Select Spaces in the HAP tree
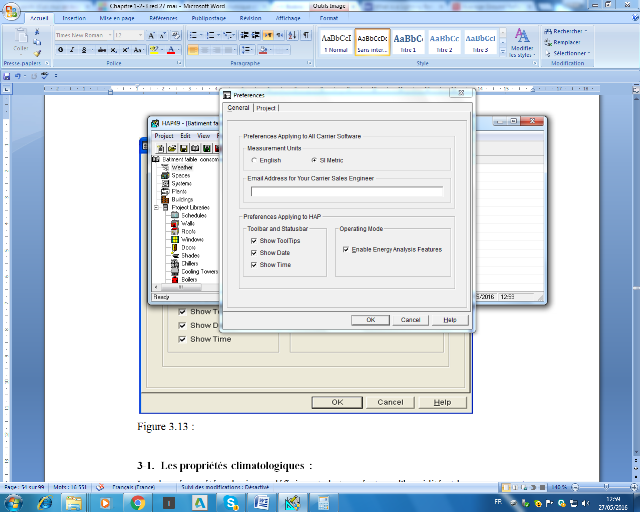This screenshot has width=640, height=512. pos(181,175)
